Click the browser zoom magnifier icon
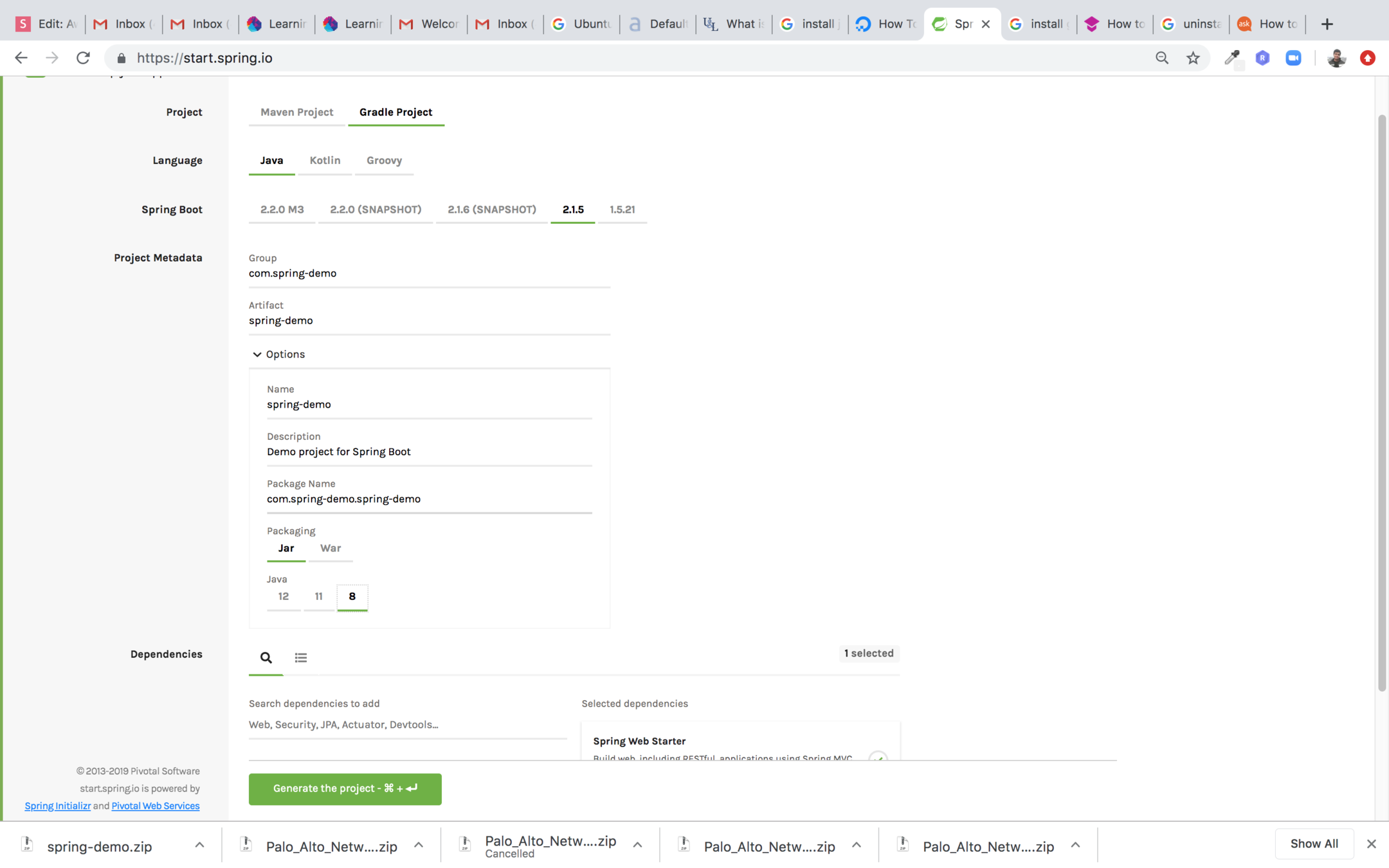 click(1161, 58)
